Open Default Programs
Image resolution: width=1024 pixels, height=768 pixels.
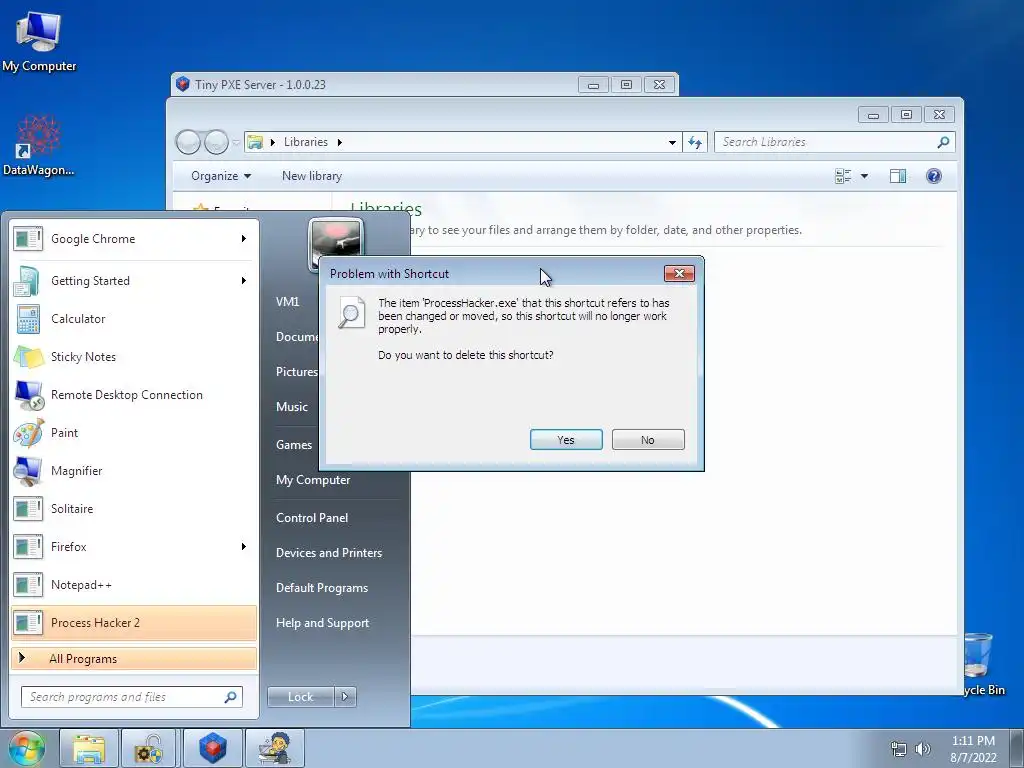321,588
